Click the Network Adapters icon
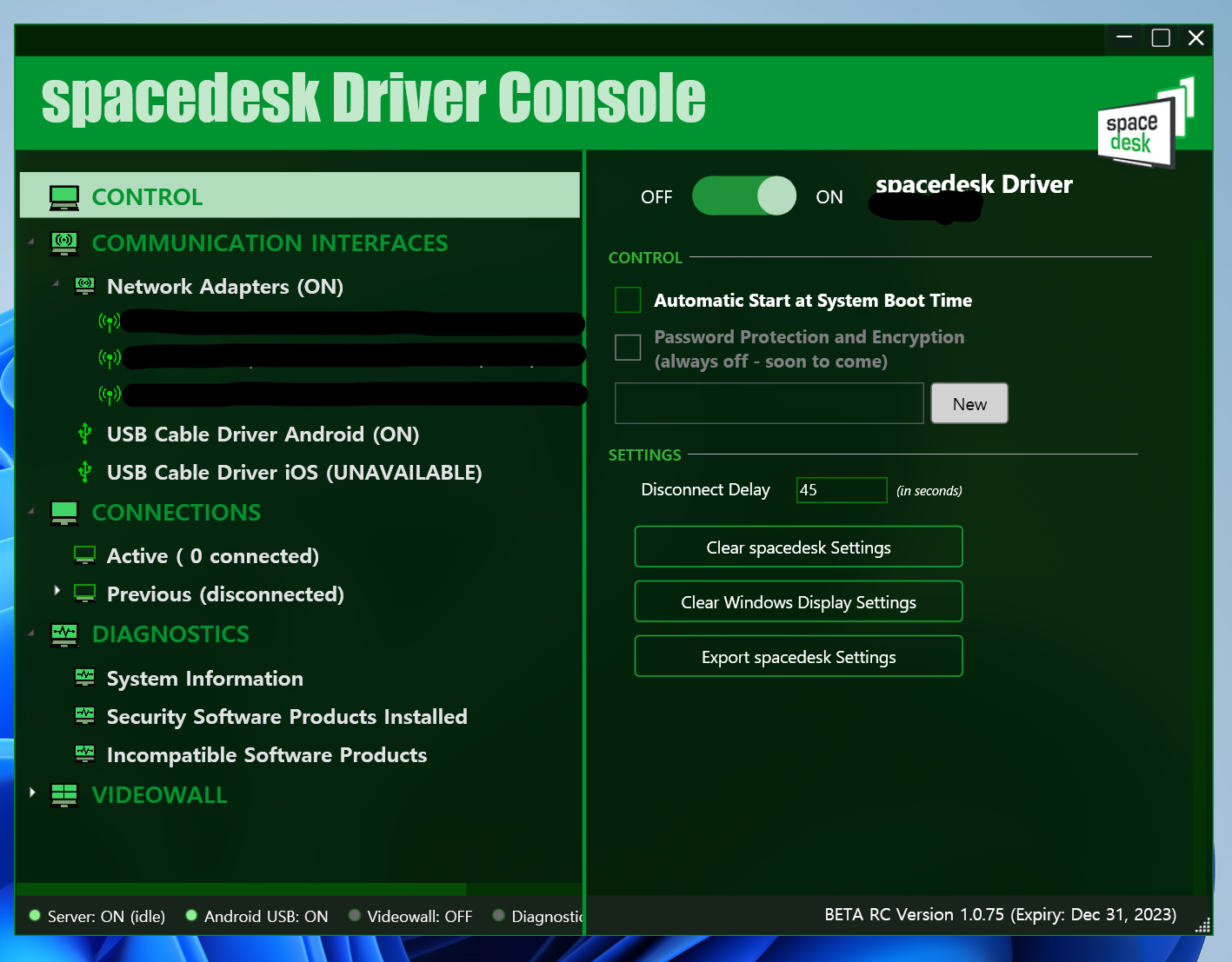The width and height of the screenshot is (1232, 962). coord(84,285)
